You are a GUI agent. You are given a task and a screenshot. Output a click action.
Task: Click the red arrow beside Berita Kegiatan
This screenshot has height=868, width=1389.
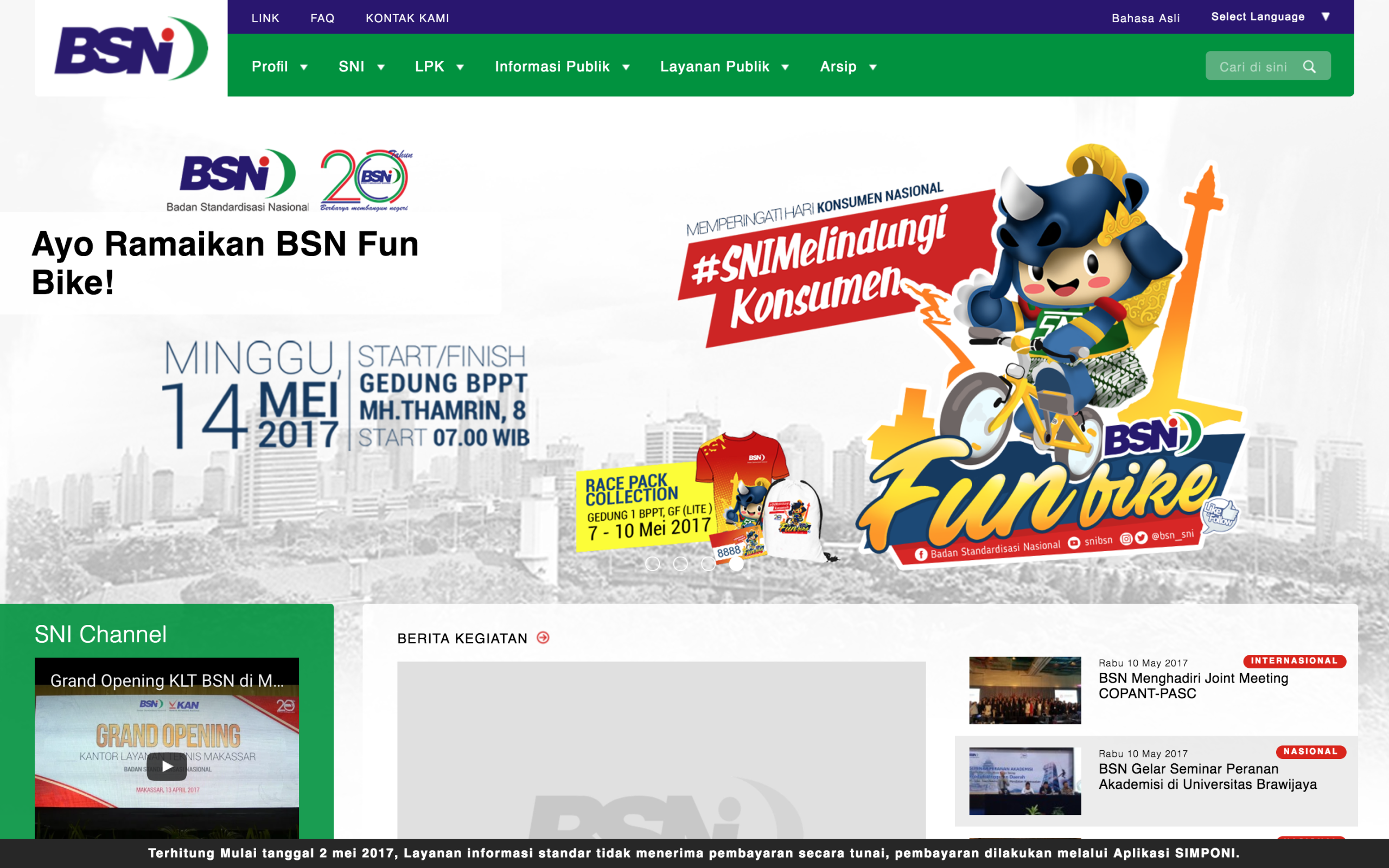click(543, 637)
